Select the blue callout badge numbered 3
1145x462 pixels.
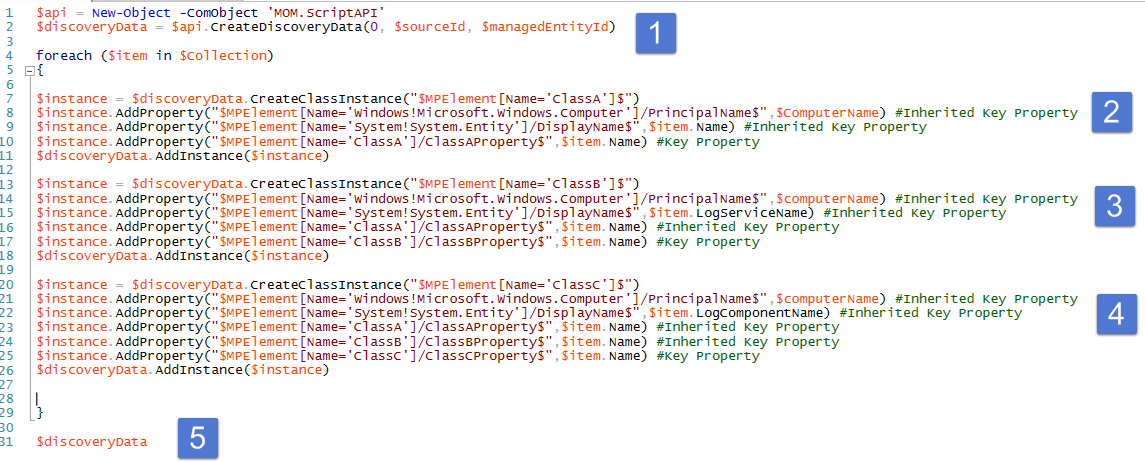pyautogui.click(x=1114, y=205)
